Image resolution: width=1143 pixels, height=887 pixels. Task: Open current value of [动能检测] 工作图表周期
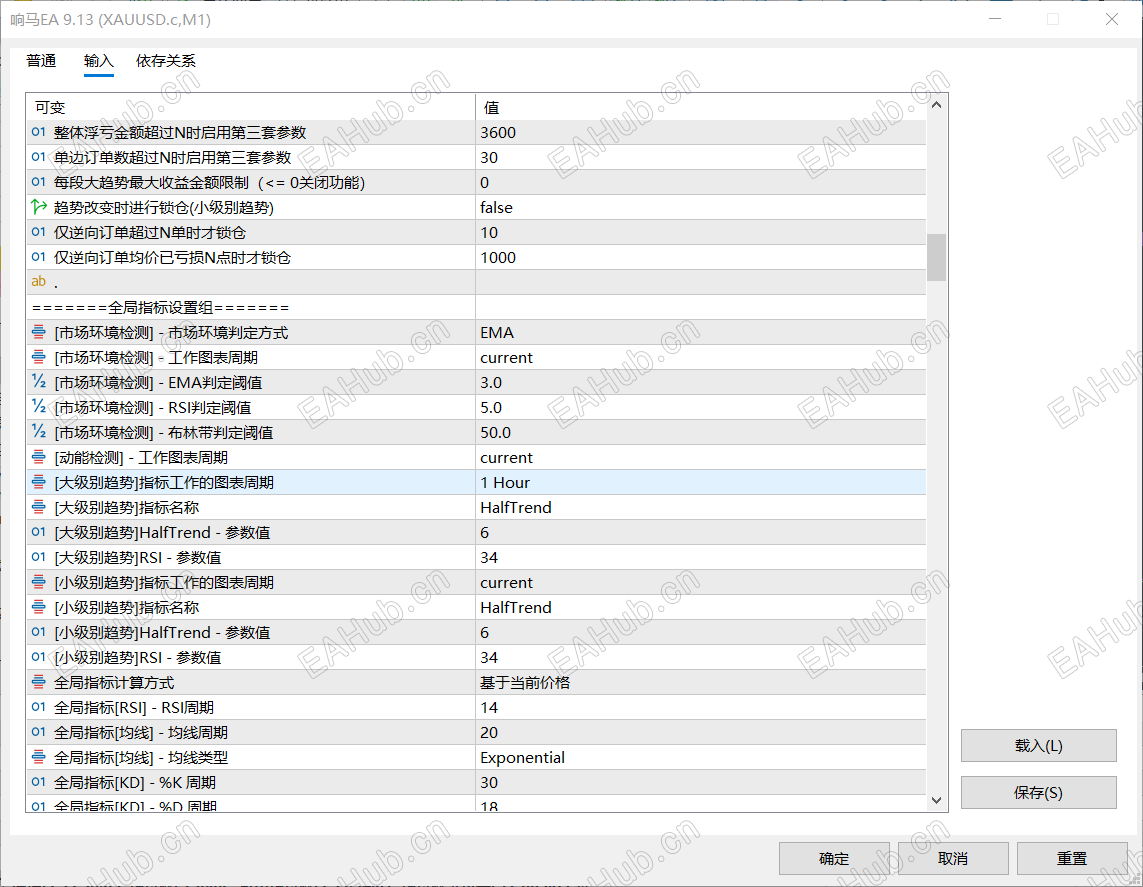[701, 457]
